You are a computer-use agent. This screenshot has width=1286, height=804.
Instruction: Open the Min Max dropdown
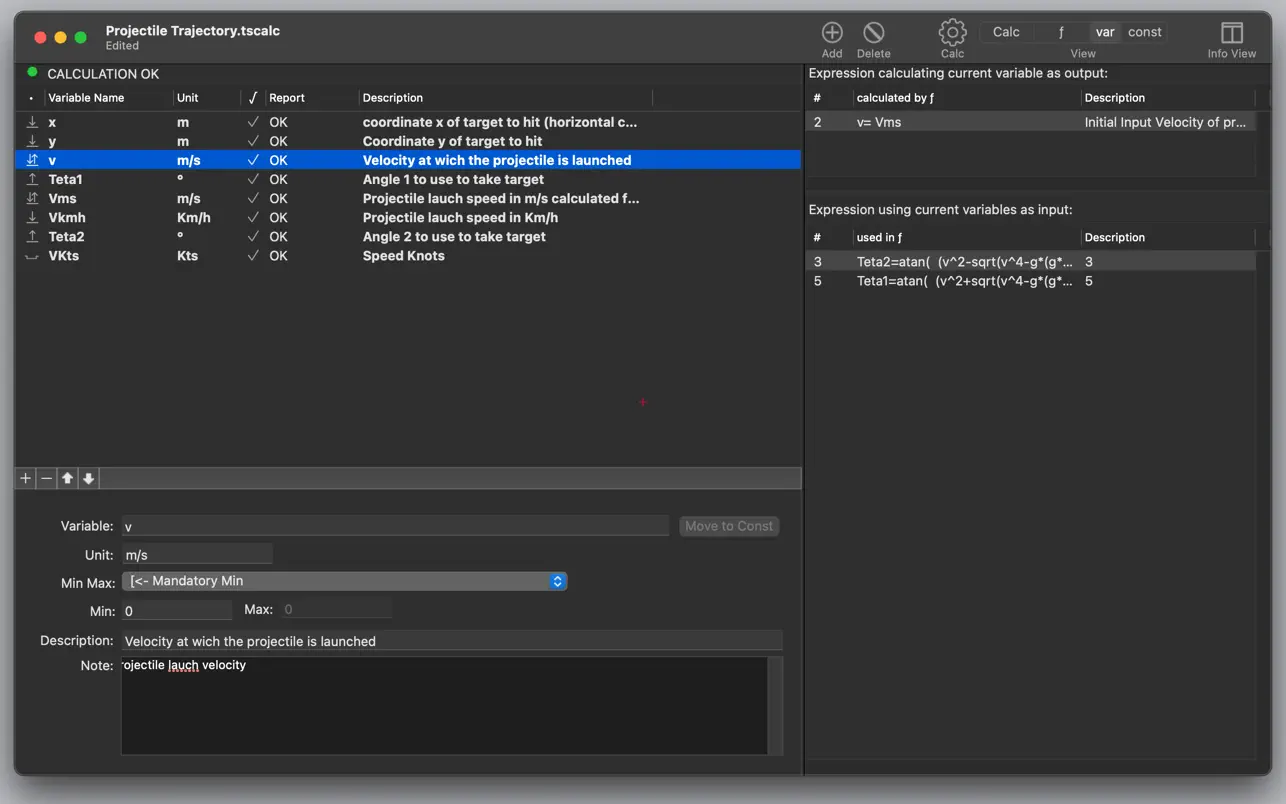(x=344, y=581)
